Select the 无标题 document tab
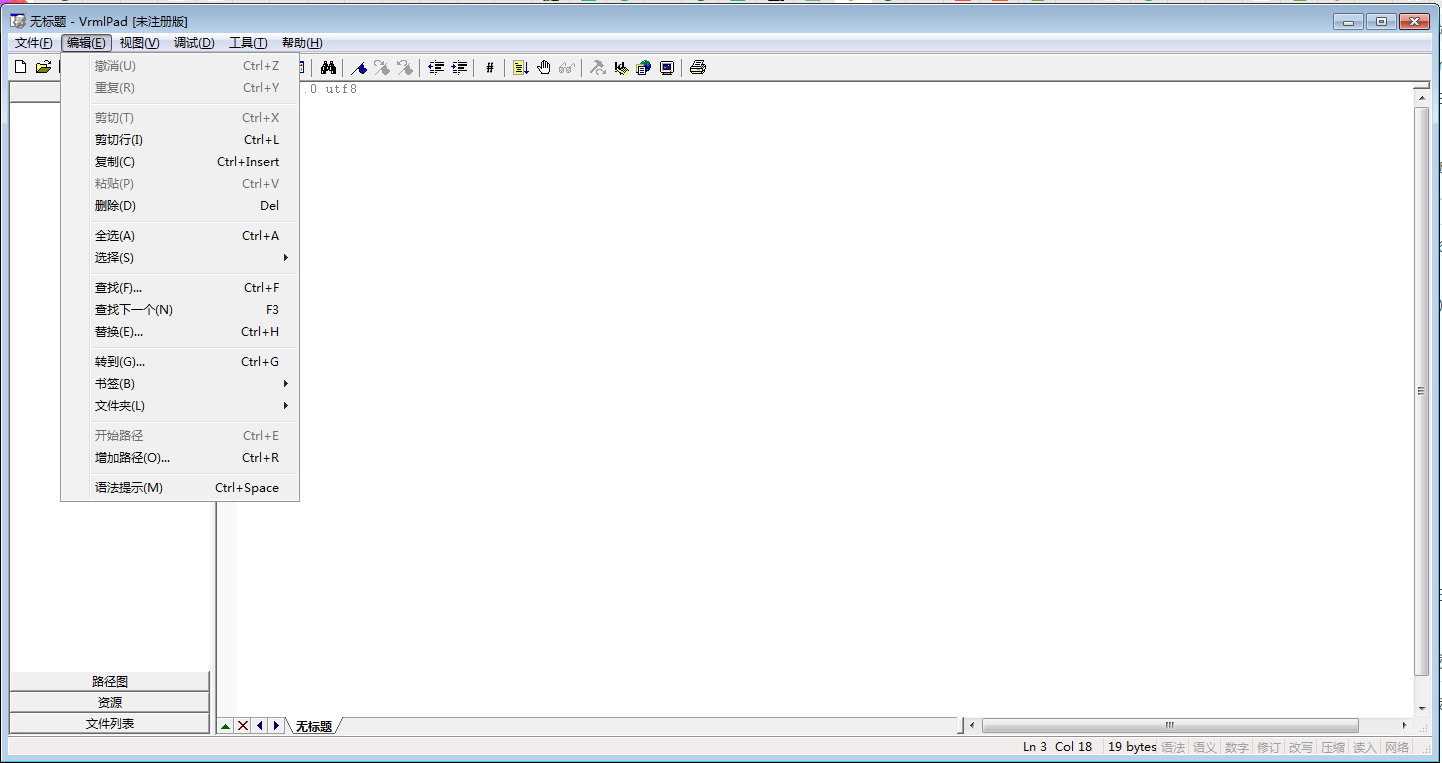 coord(314,726)
